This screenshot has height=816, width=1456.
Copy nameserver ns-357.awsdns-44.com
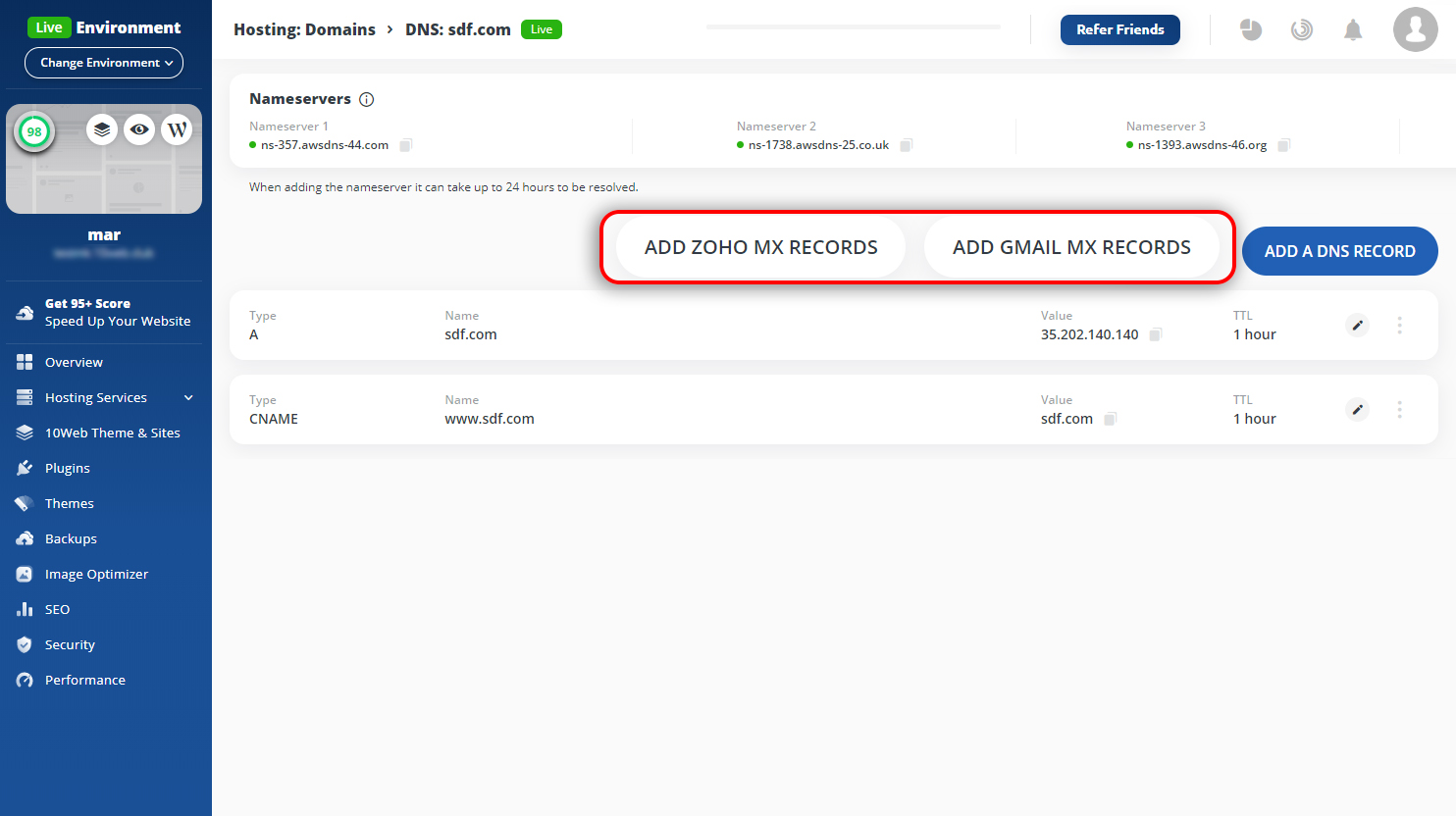tap(405, 145)
